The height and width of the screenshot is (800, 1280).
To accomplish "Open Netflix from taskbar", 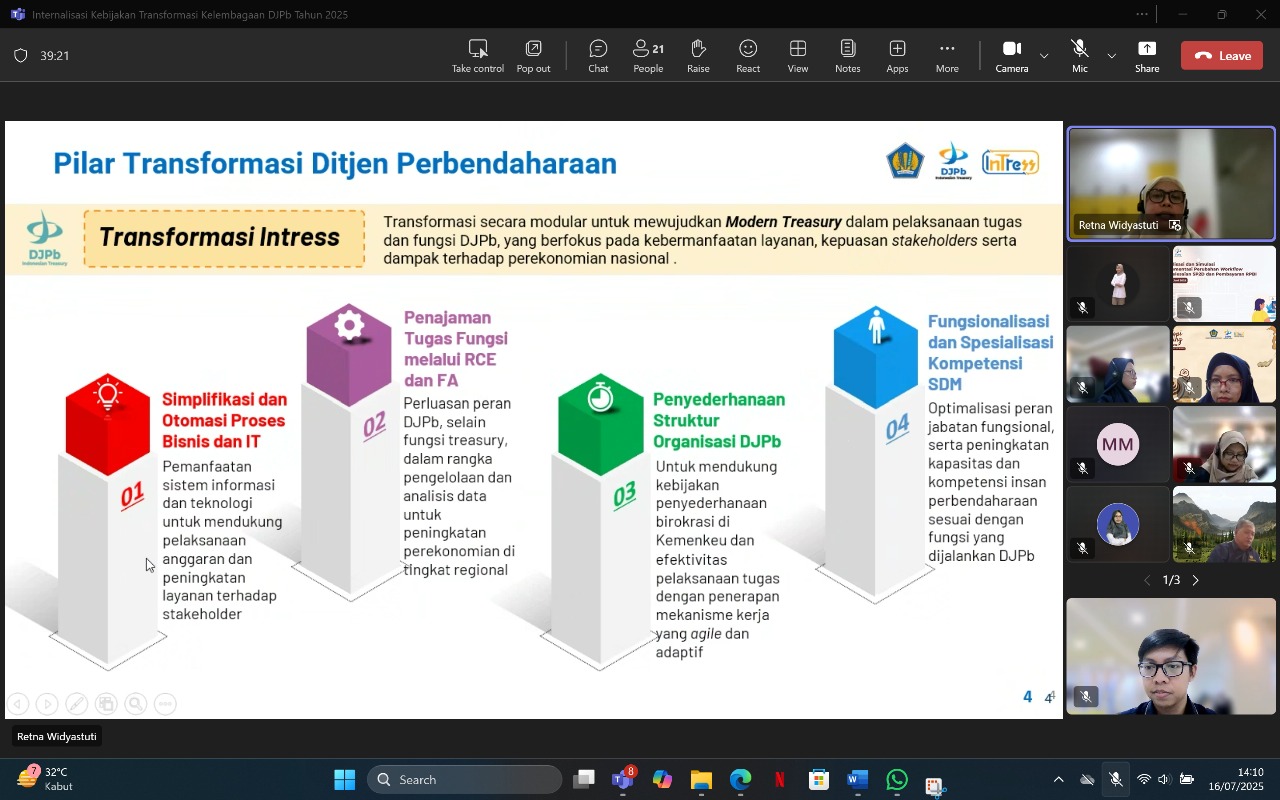I will pos(779,779).
